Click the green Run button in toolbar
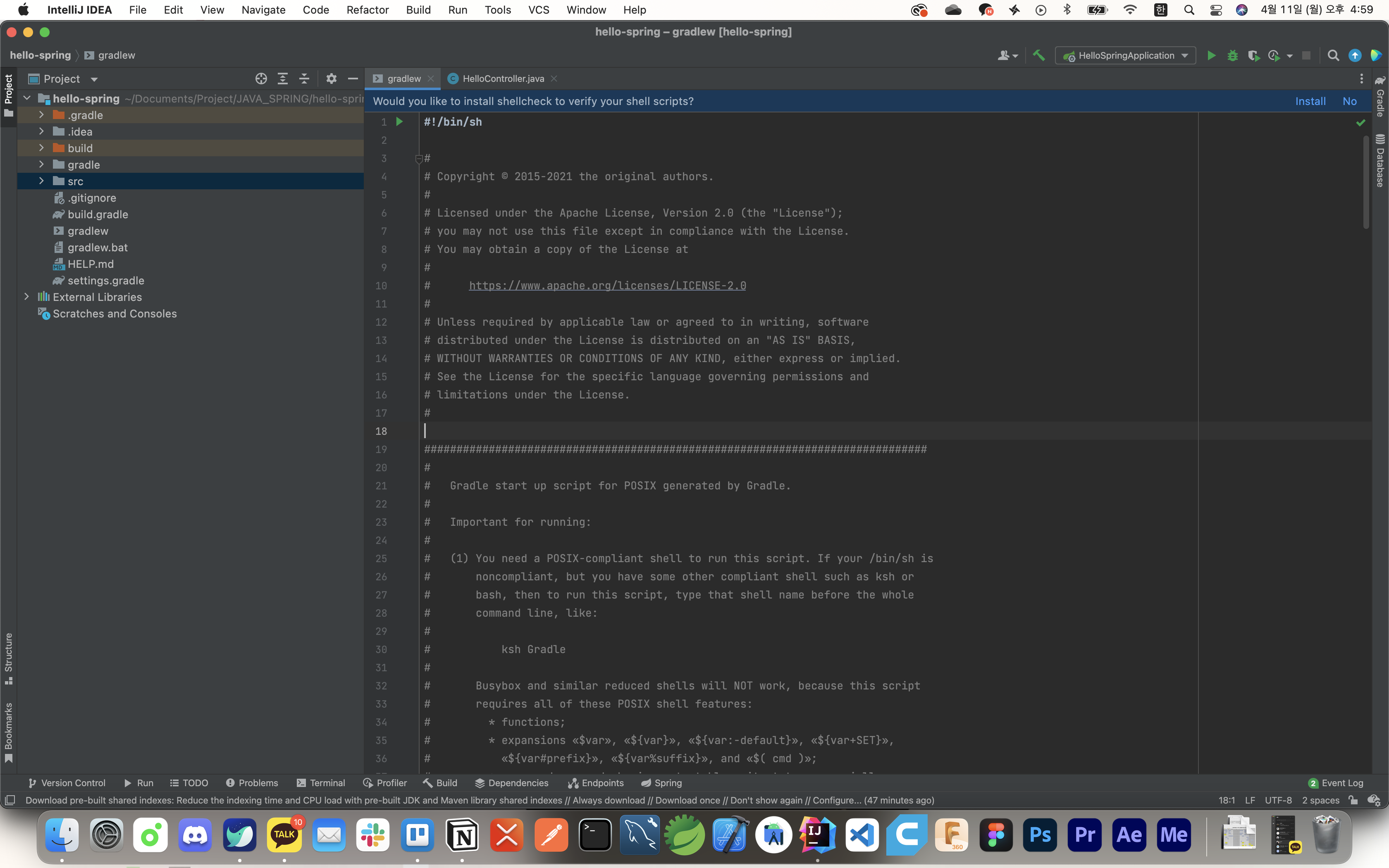Image resolution: width=1389 pixels, height=868 pixels. coord(1211,56)
